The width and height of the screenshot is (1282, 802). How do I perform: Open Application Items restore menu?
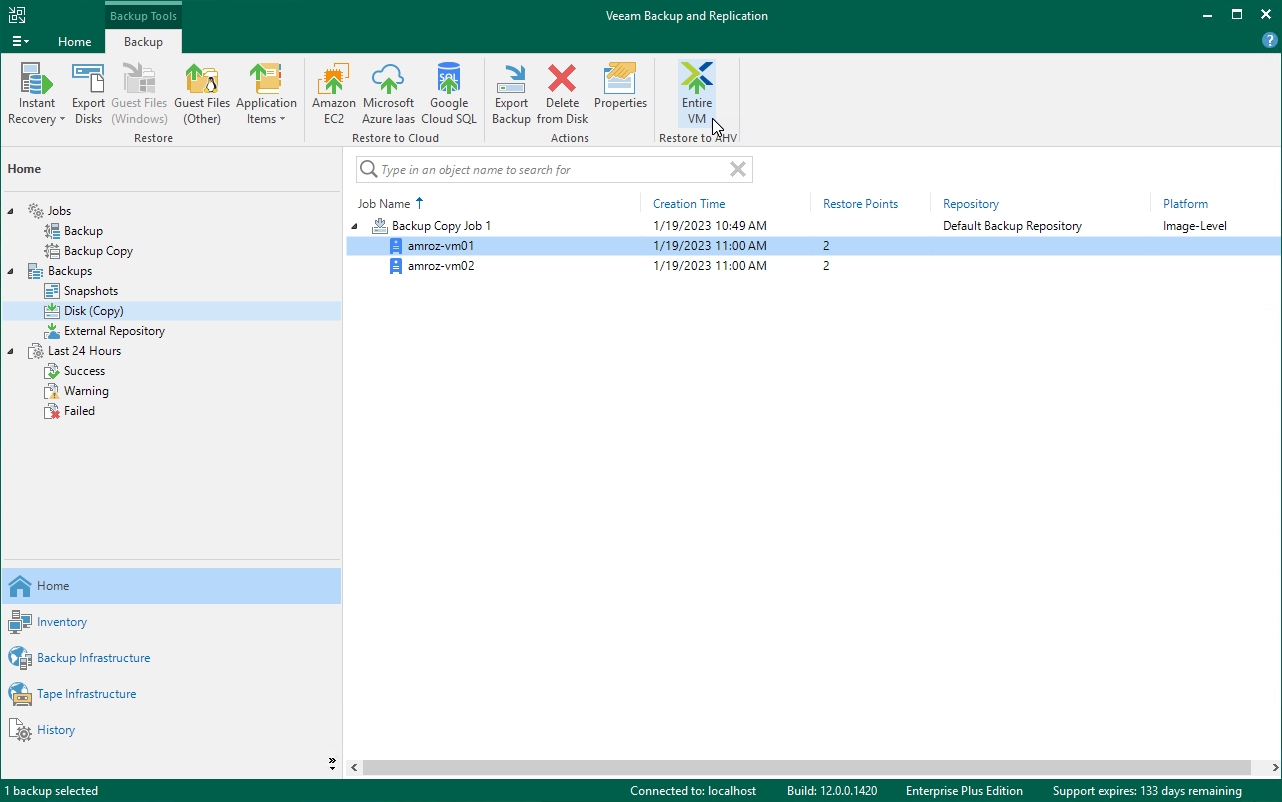[266, 94]
